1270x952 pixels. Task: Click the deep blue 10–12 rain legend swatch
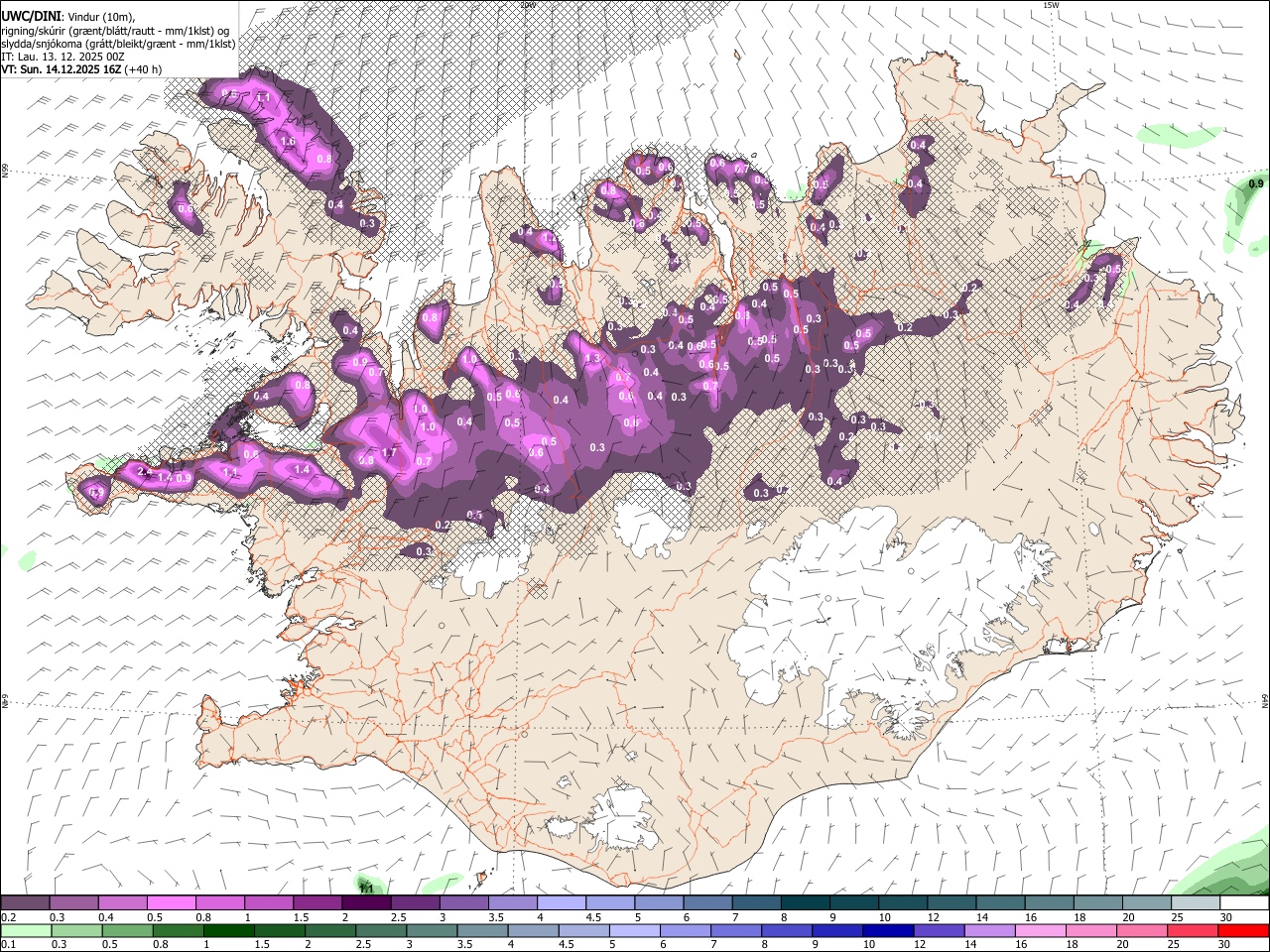click(x=889, y=931)
